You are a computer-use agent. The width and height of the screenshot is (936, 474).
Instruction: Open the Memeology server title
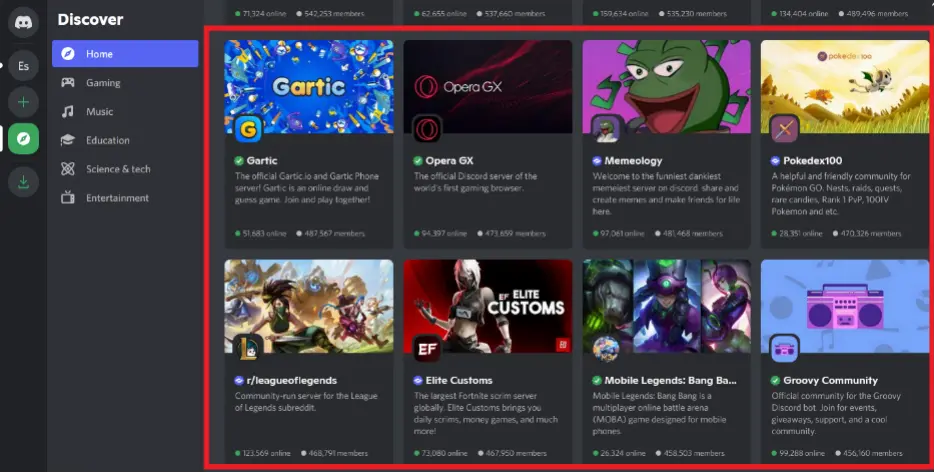point(633,161)
